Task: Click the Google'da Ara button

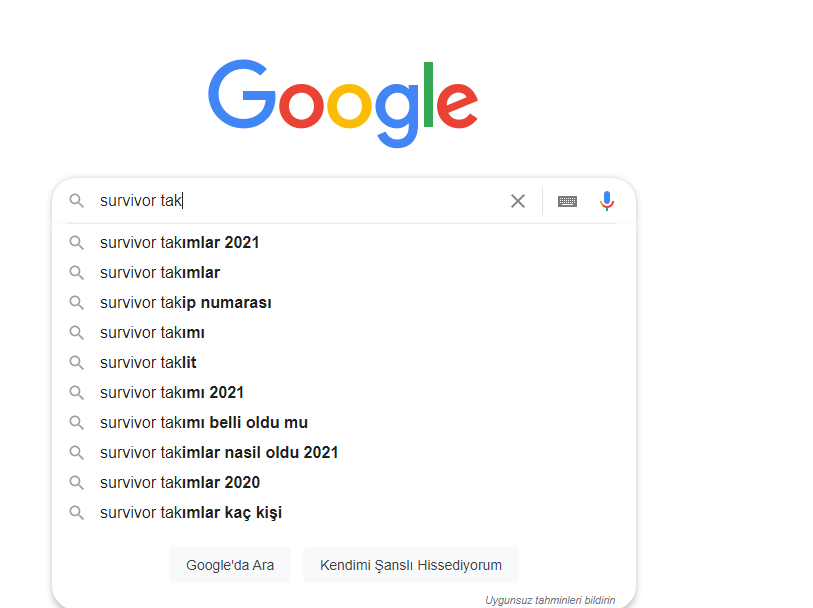Action: point(230,565)
